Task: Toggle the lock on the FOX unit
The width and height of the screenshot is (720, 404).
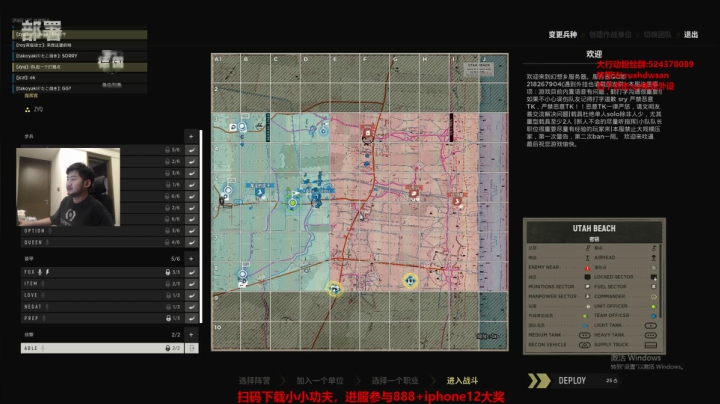Action: point(168,272)
